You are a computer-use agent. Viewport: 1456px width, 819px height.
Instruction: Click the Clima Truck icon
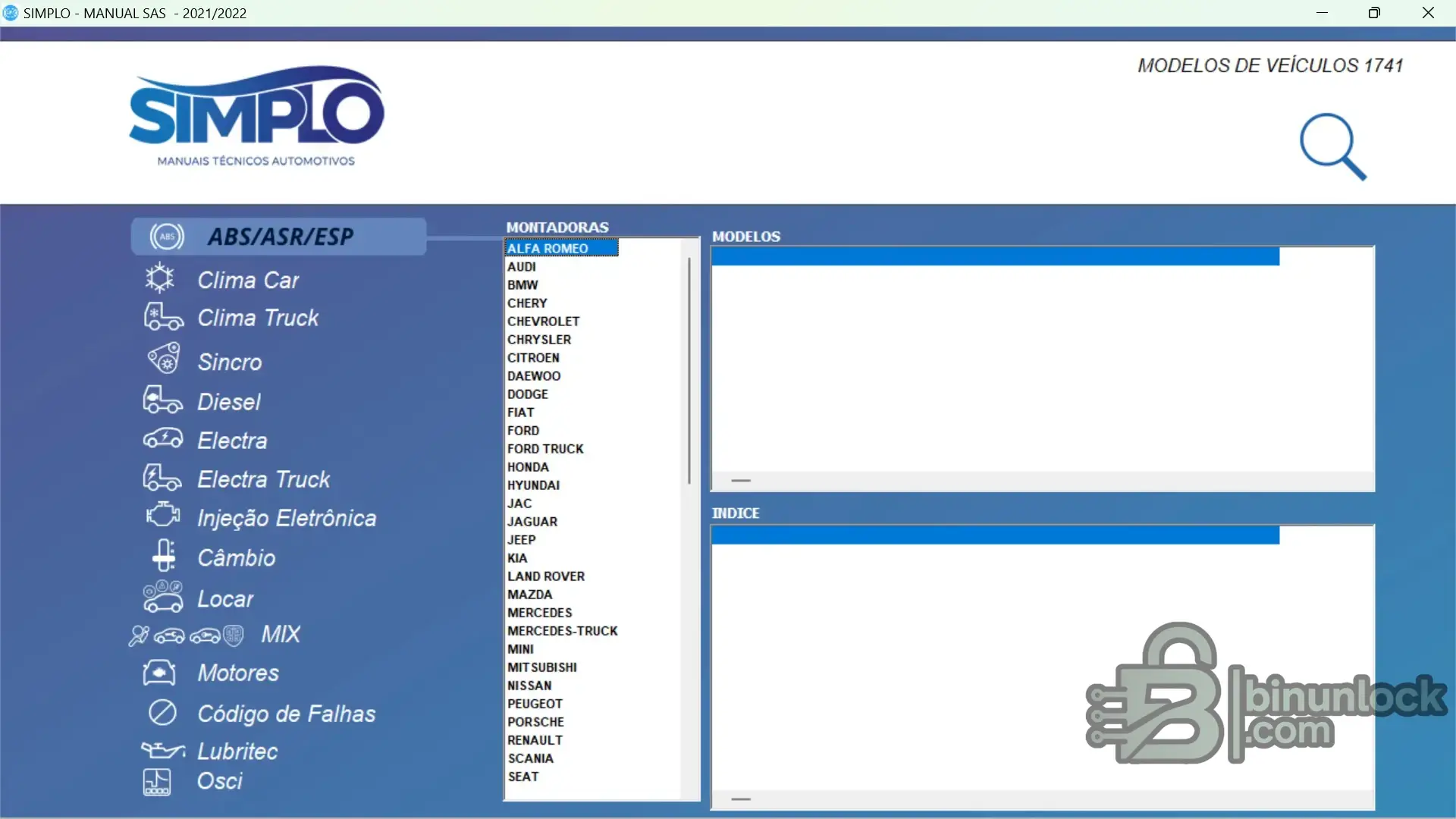tap(163, 317)
